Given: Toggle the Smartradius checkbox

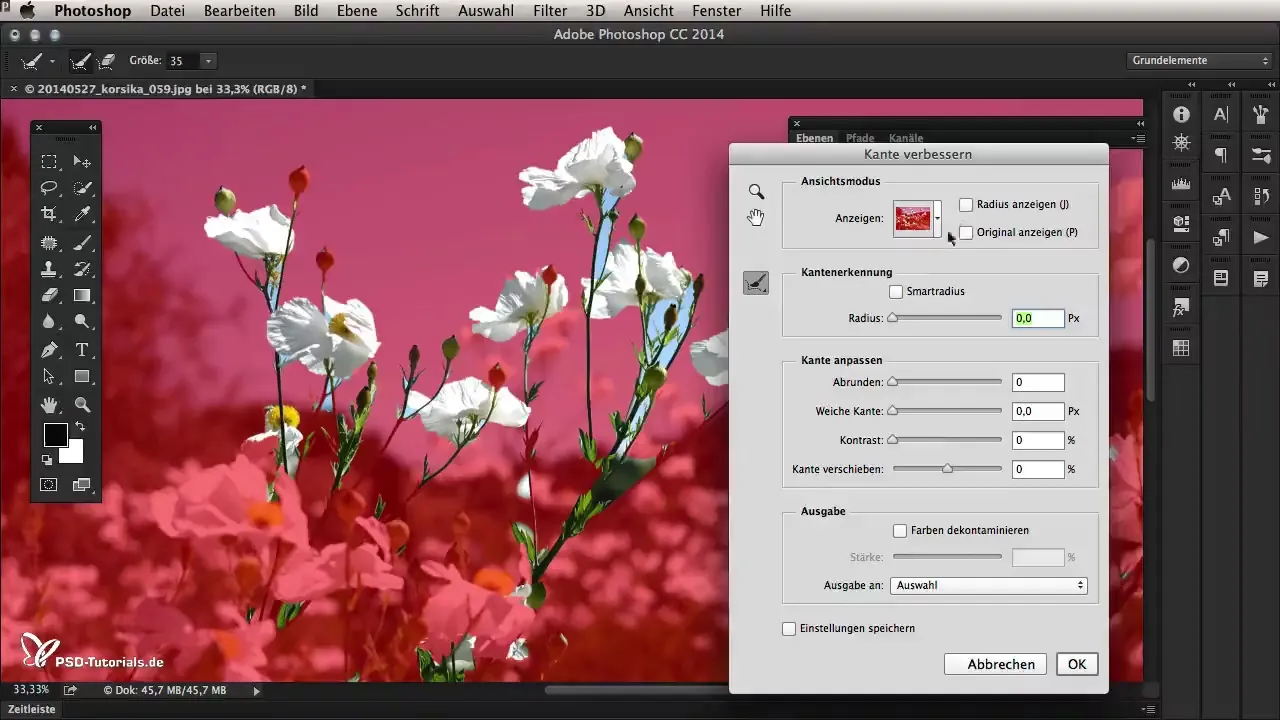Looking at the screenshot, I should [896, 292].
